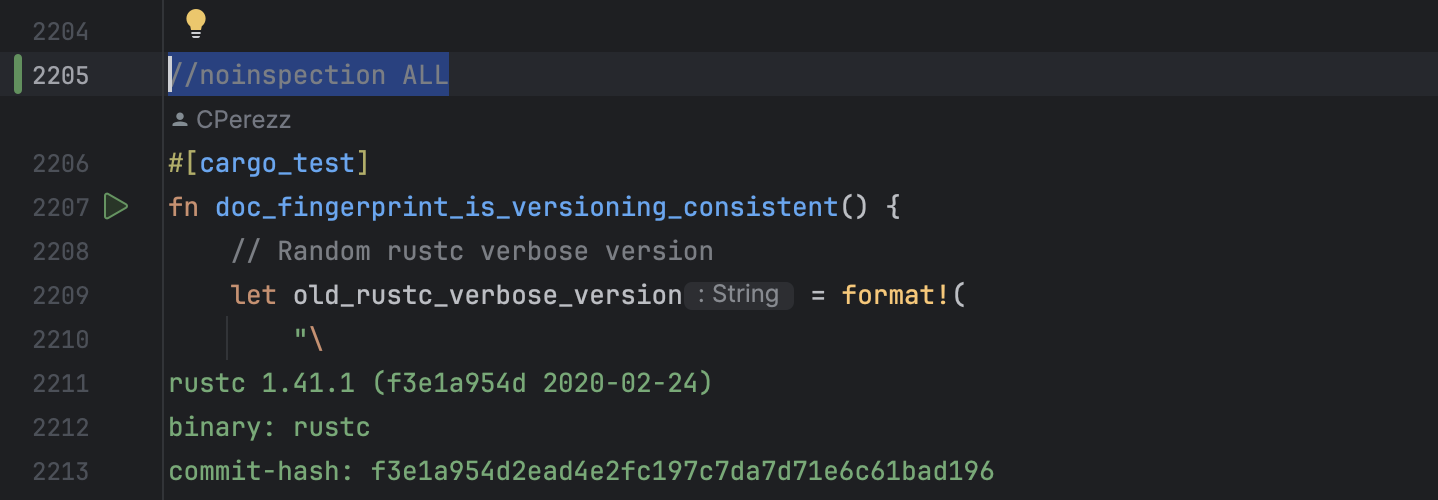Click the commit-hash value f3e1a954d2ead4e2fc...
This screenshot has width=1438, height=500.
[682, 471]
